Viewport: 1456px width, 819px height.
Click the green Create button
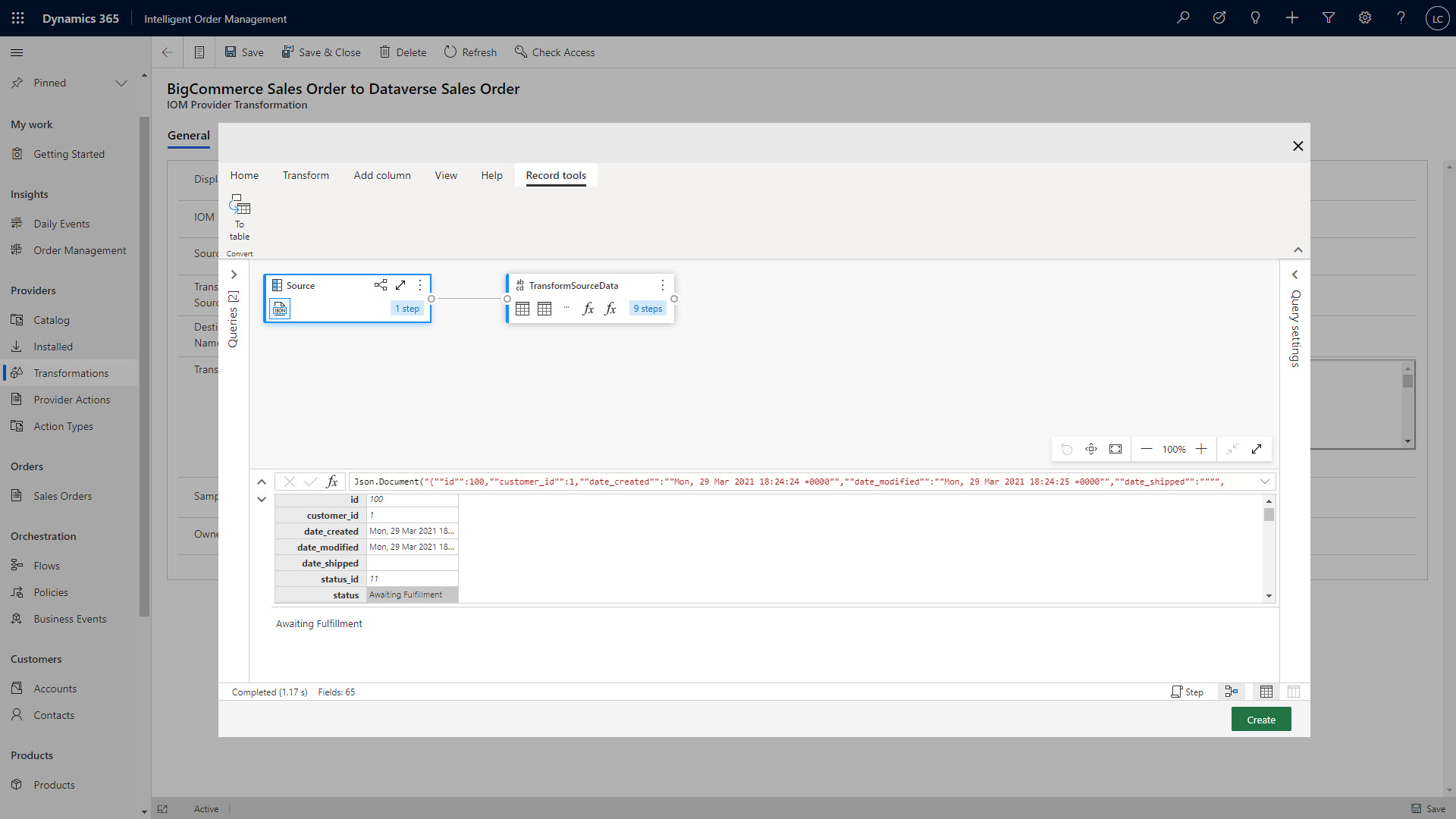(x=1260, y=720)
